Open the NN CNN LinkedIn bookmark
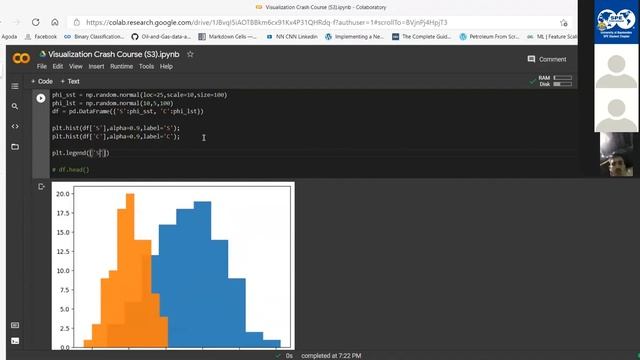 pos(292,37)
